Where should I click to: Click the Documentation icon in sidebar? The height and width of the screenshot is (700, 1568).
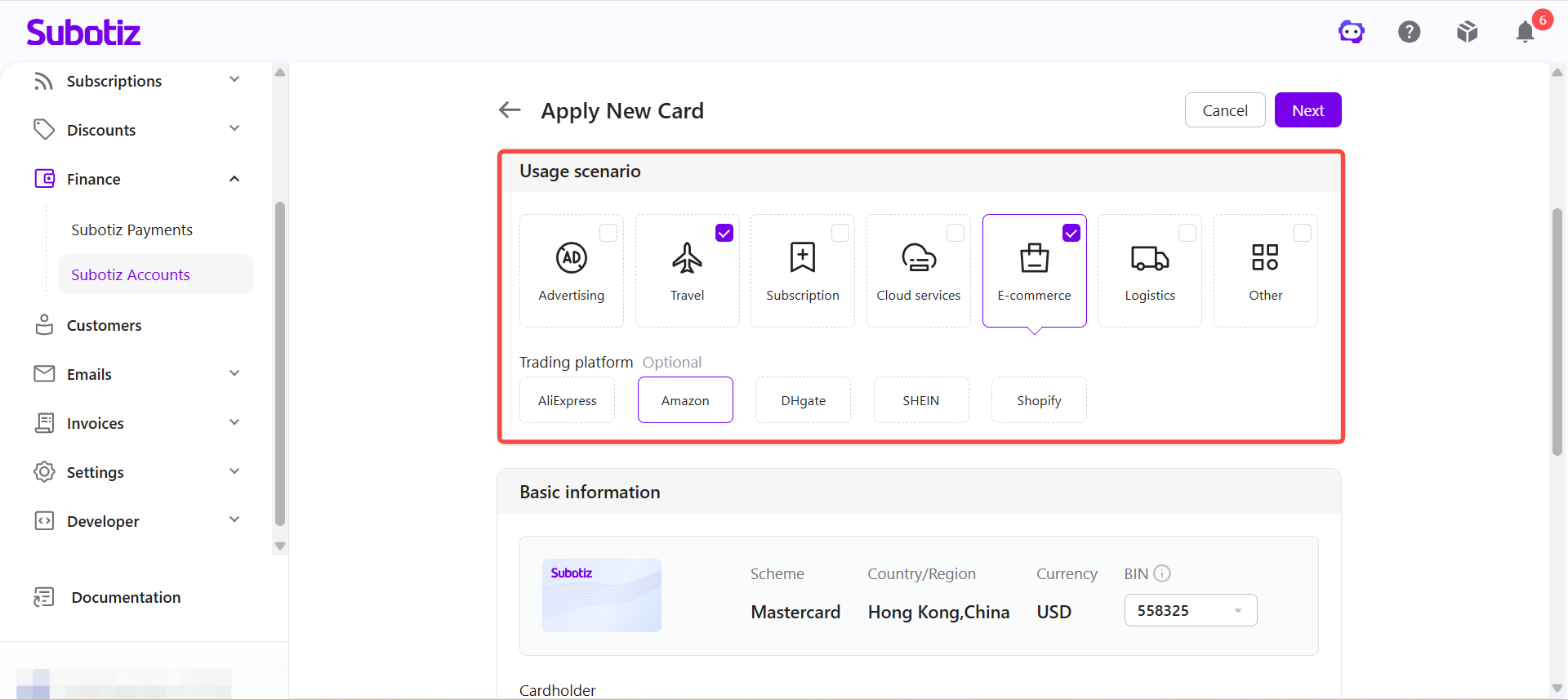click(44, 597)
